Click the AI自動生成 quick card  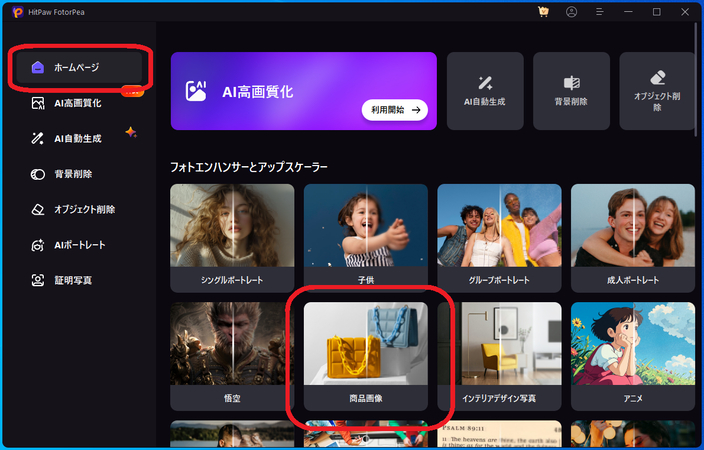tap(485, 91)
